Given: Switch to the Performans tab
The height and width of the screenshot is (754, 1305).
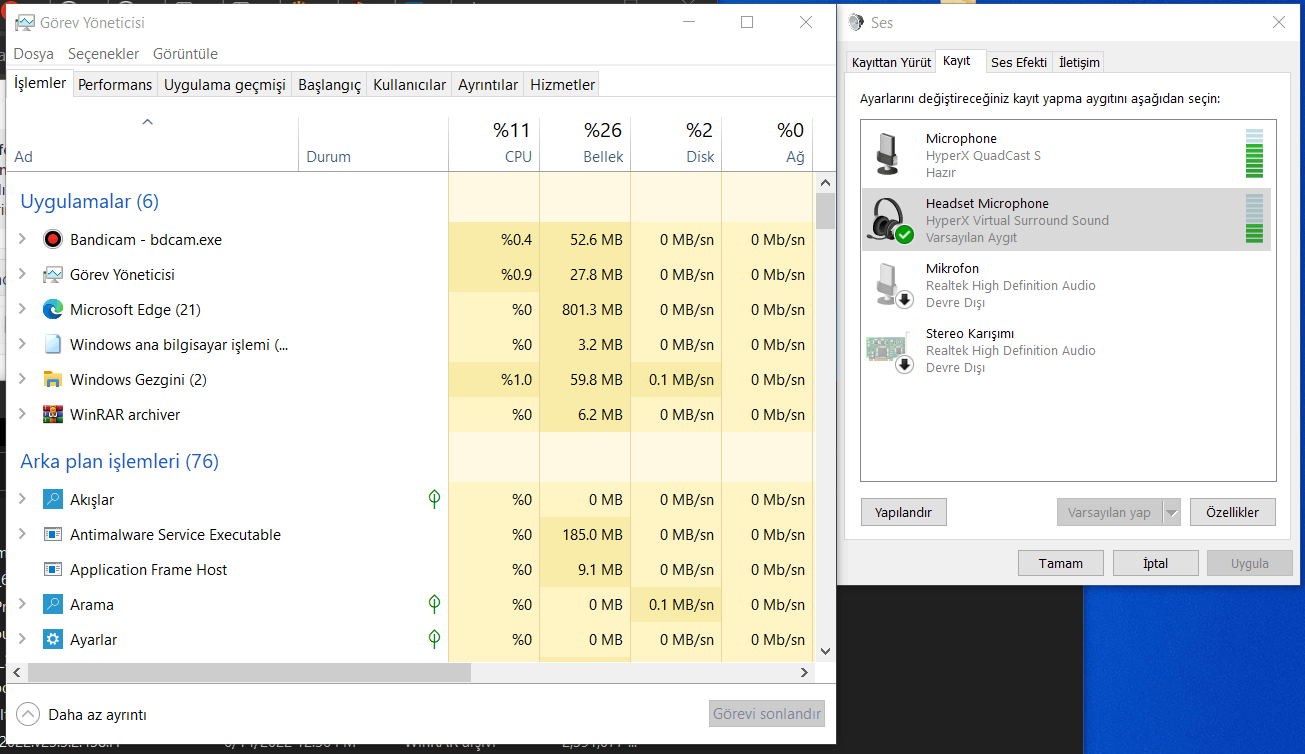Looking at the screenshot, I should [115, 85].
